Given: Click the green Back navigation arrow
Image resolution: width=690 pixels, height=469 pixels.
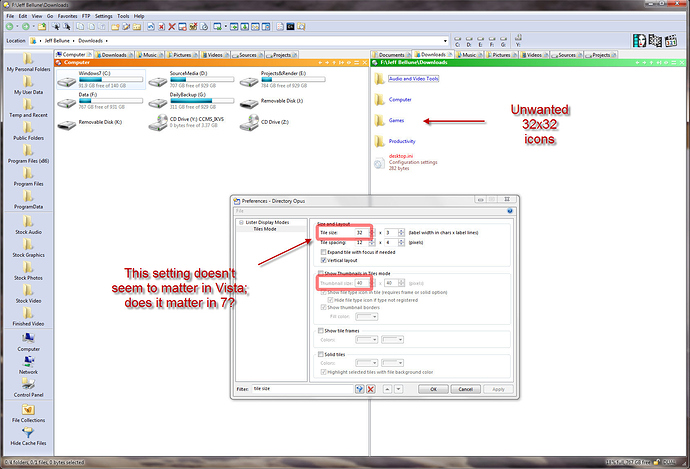Looking at the screenshot, I should point(9,27).
